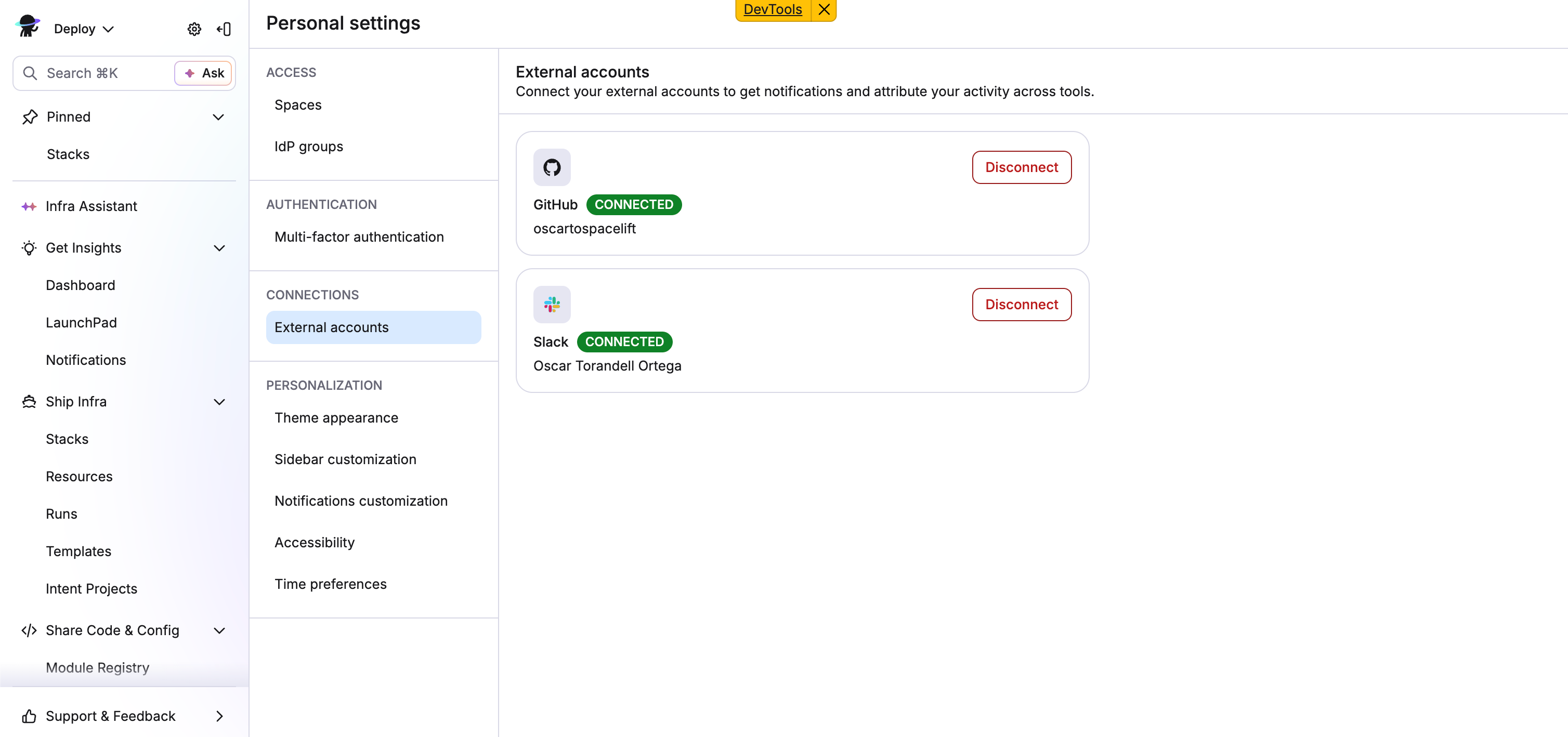Open the DevTools link

[773, 9]
